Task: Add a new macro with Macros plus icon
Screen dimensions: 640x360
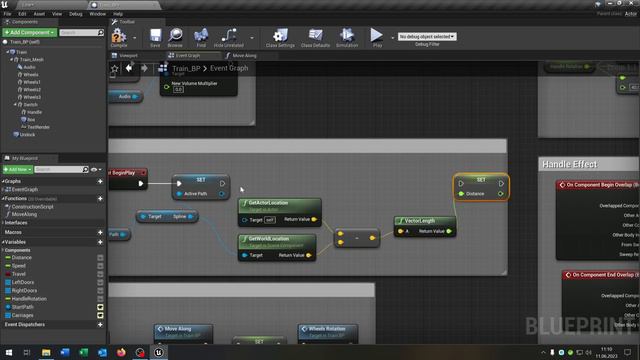Action: [100, 232]
